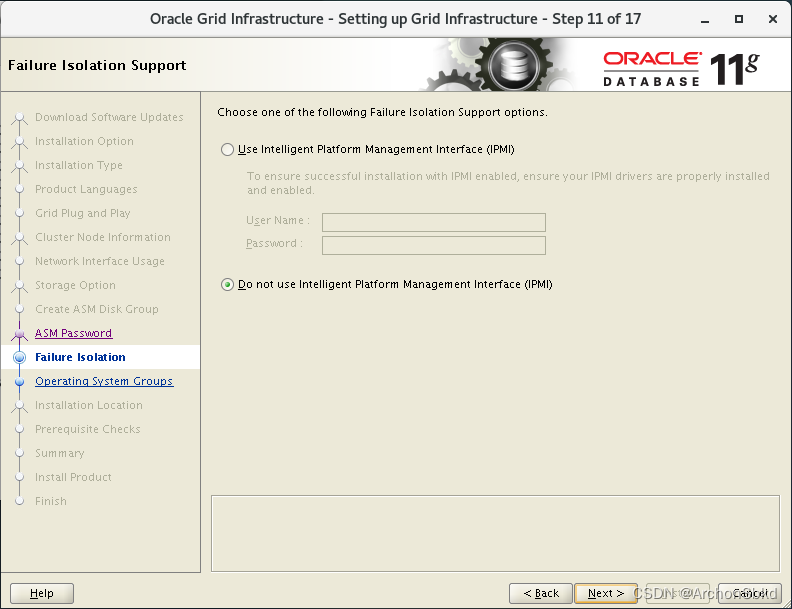Click Grid Plug and Play step

83,213
